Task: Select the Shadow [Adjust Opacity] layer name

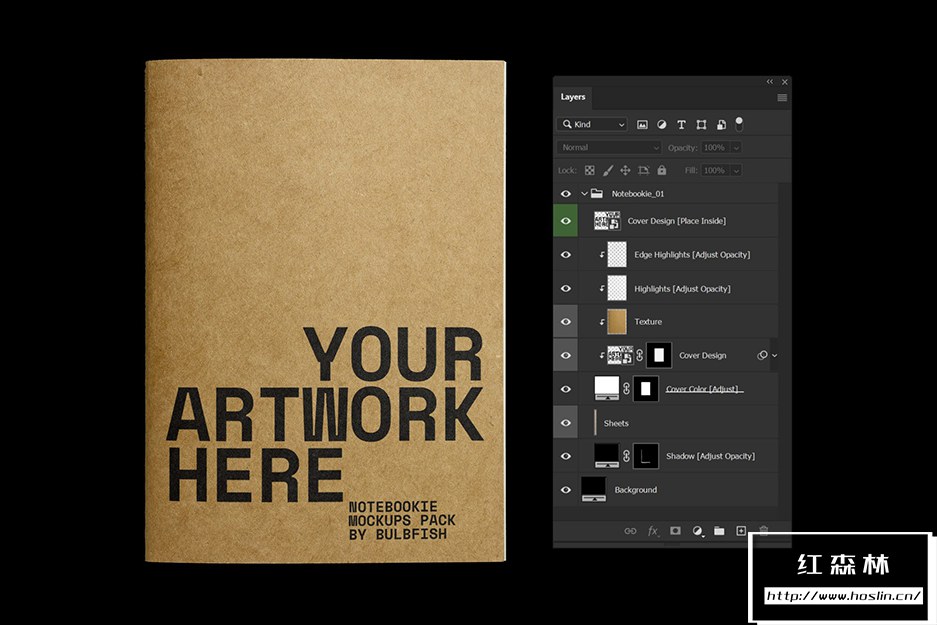Action: pyautogui.click(x=710, y=456)
